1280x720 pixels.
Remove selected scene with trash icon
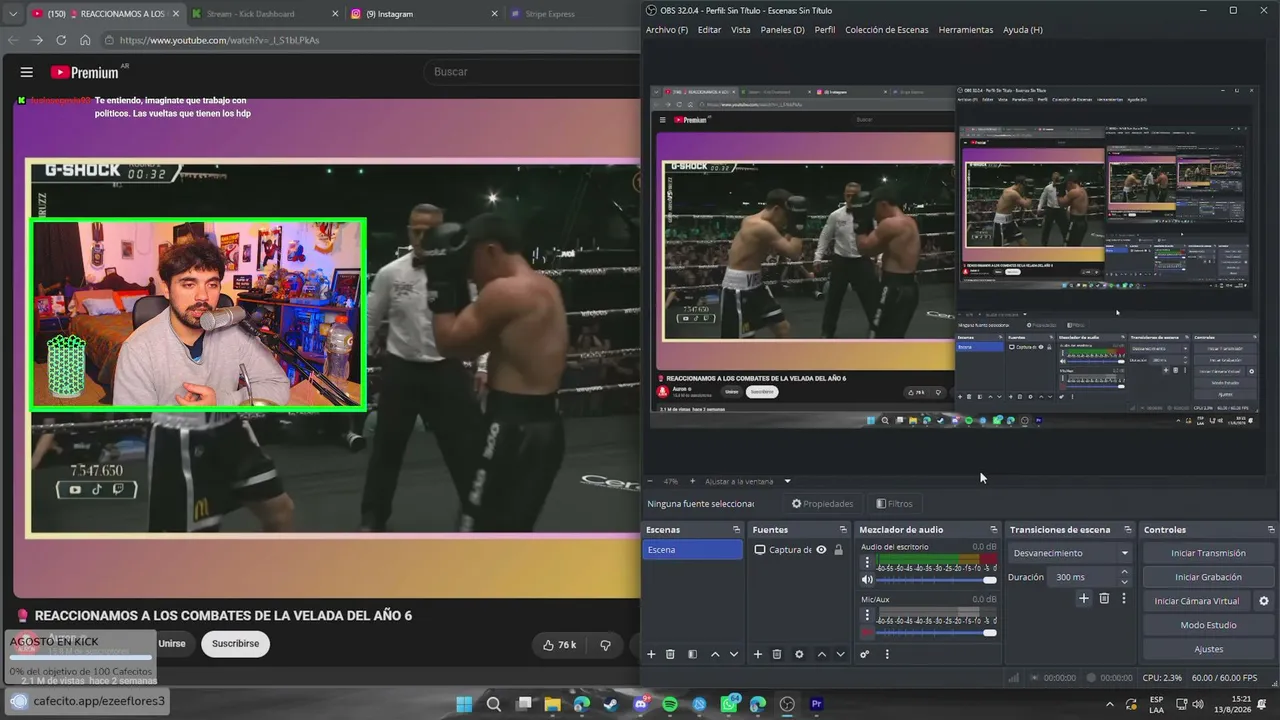(670, 654)
